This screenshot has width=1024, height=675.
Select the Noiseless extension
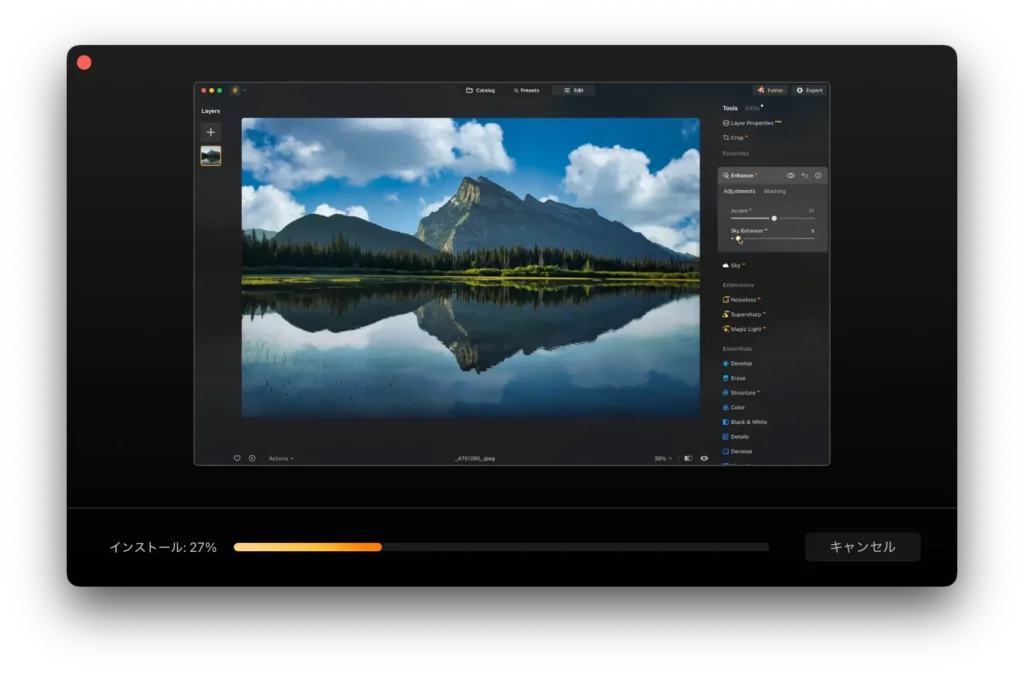tap(742, 299)
